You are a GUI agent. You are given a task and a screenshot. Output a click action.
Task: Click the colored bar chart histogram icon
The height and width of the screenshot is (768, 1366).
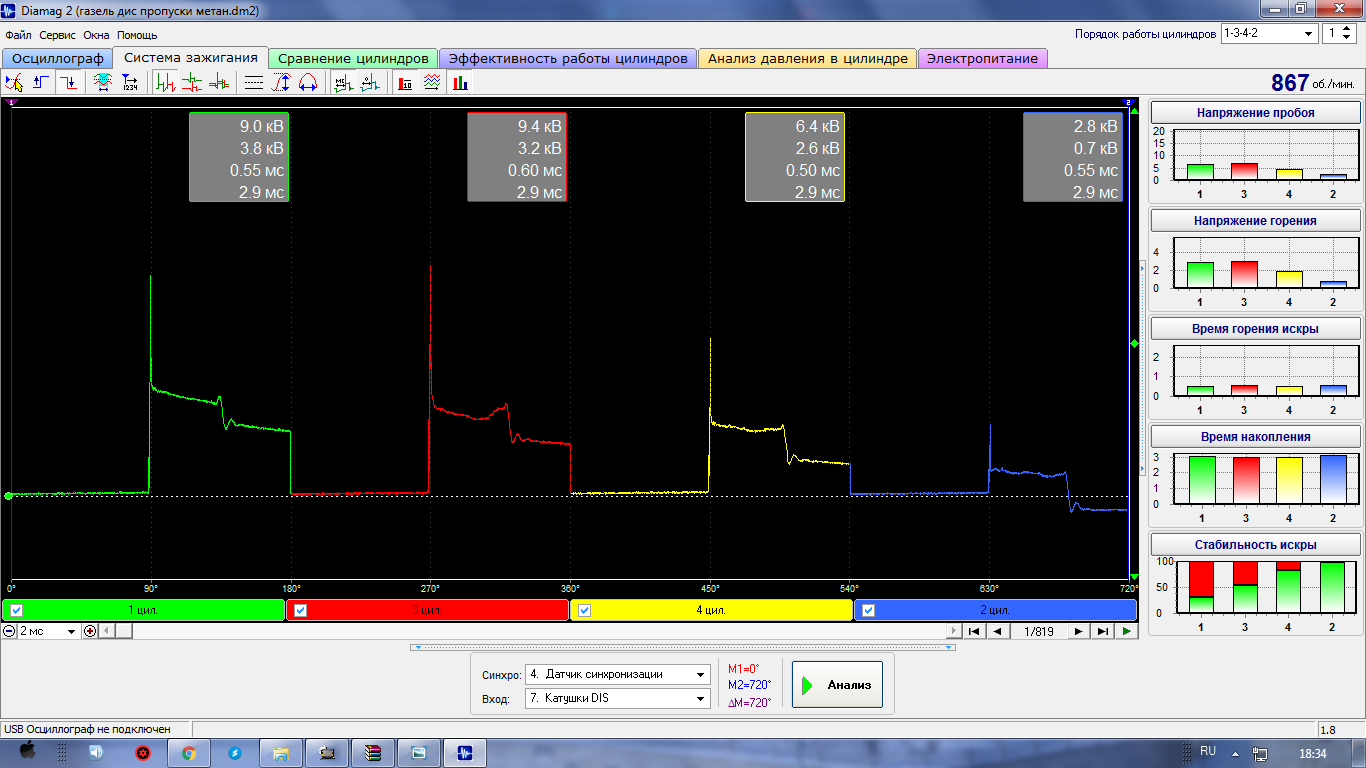point(459,83)
